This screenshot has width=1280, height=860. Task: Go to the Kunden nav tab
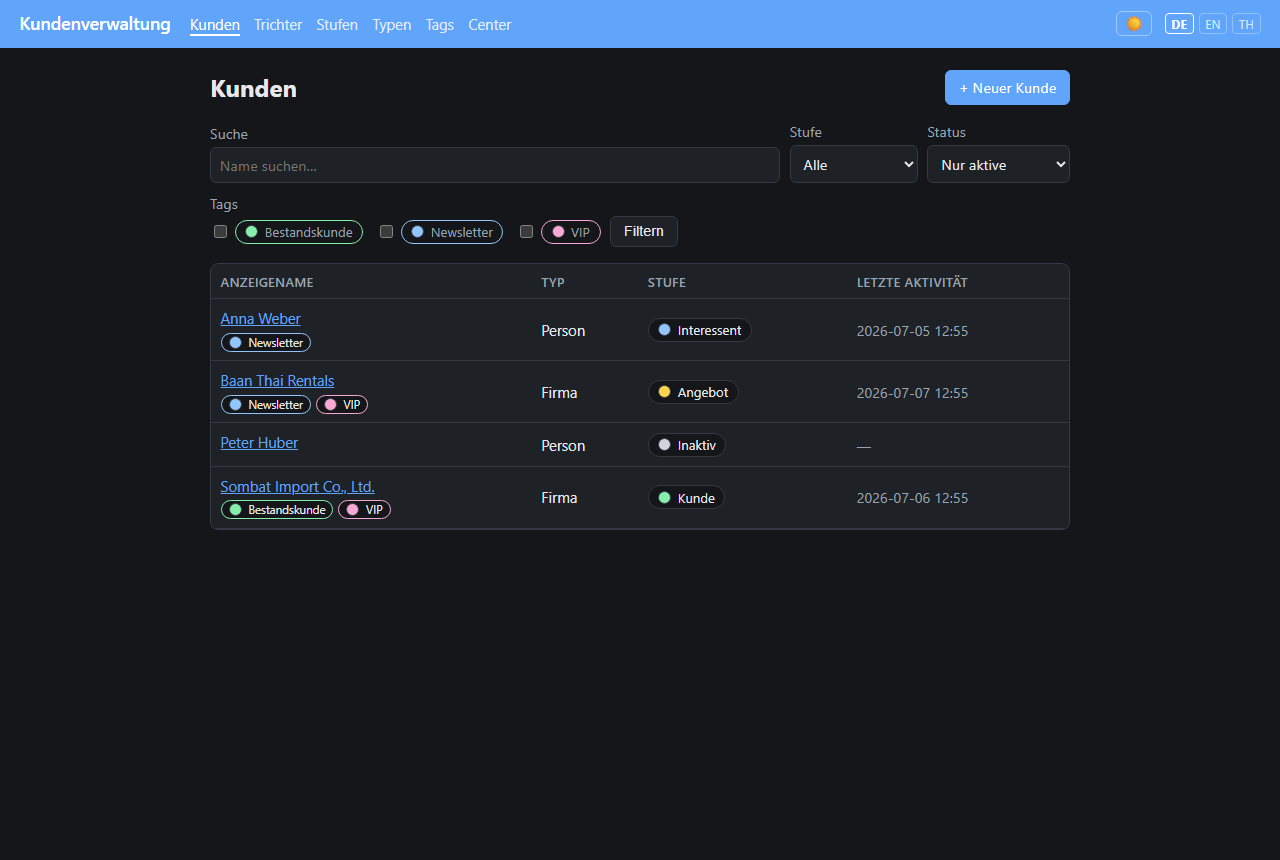point(215,24)
